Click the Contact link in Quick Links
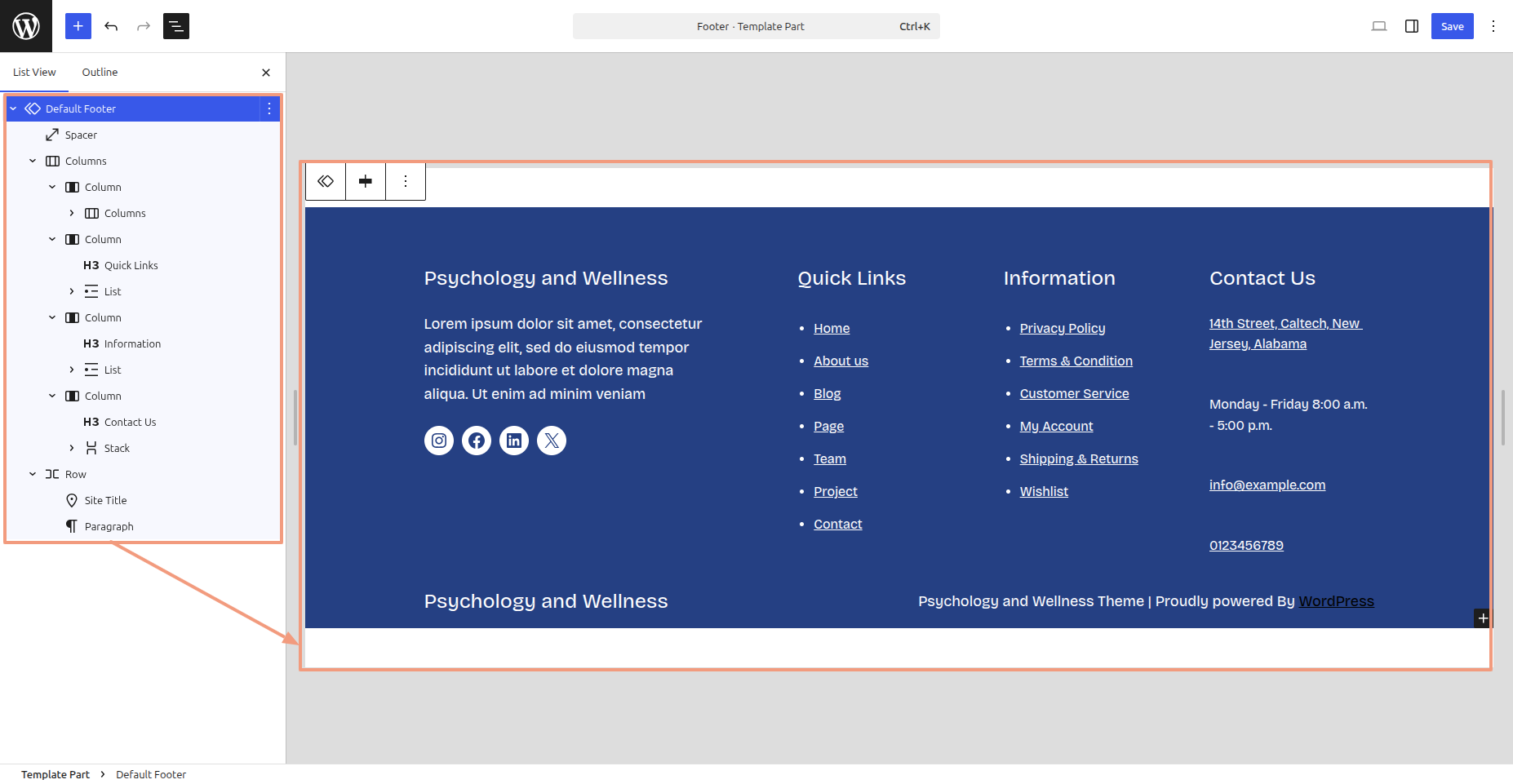The image size is (1513, 784). click(837, 524)
